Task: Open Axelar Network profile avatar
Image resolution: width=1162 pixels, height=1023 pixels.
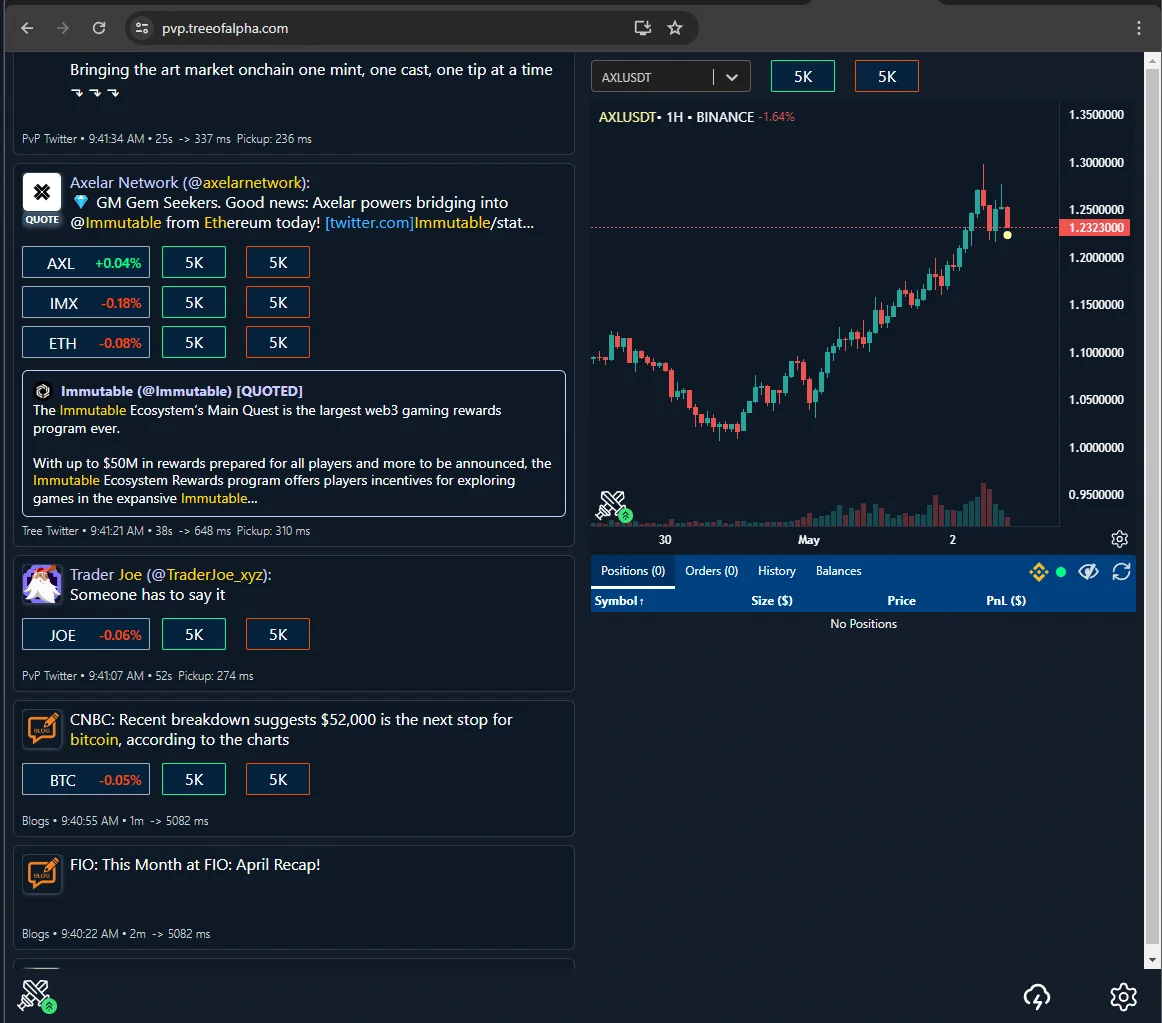Action: [42, 193]
